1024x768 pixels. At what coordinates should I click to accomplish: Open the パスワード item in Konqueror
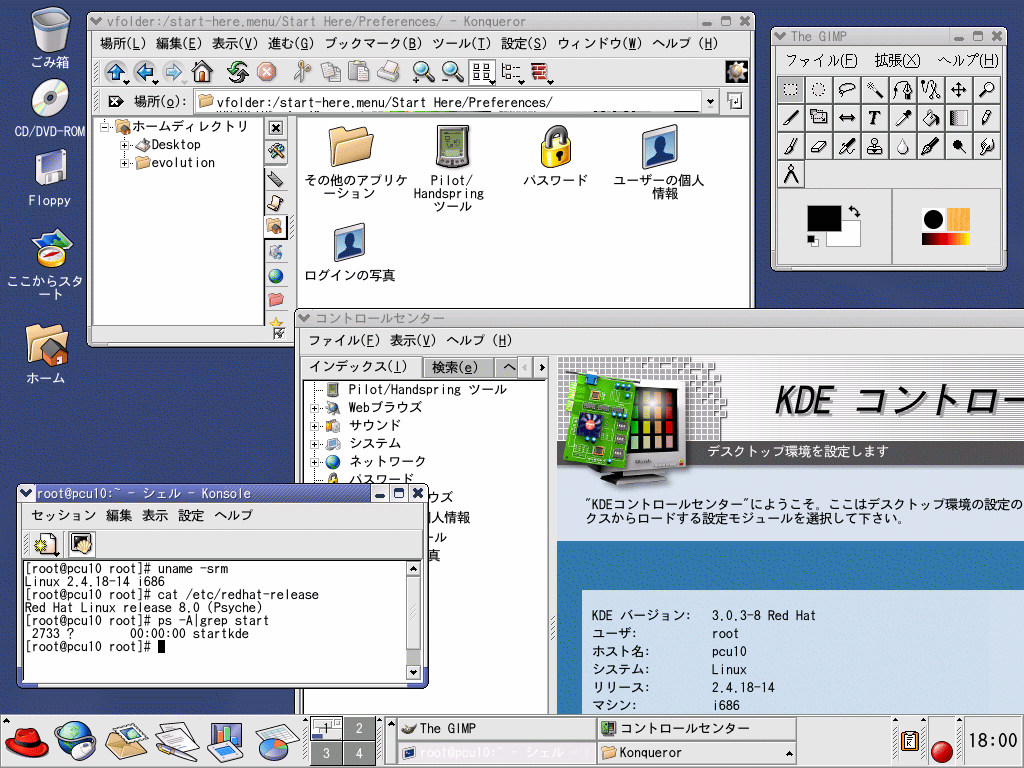pyautogui.click(x=555, y=155)
